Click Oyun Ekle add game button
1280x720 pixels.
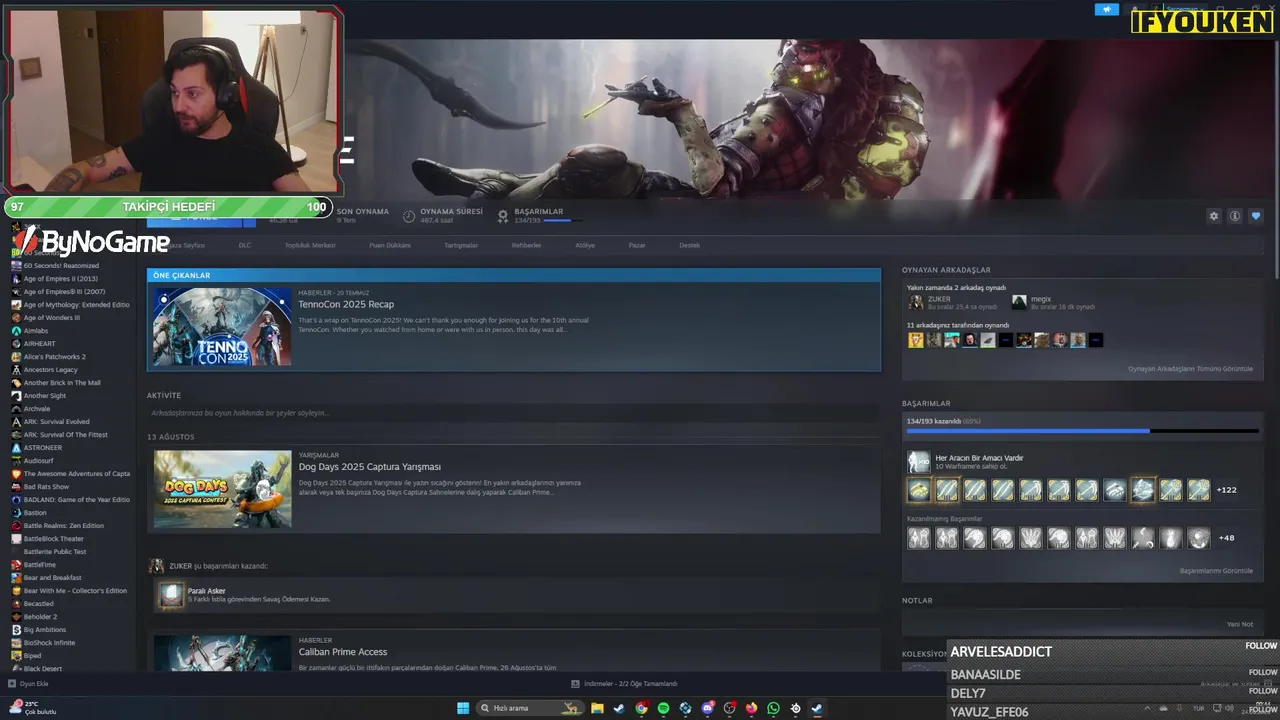(x=28, y=684)
